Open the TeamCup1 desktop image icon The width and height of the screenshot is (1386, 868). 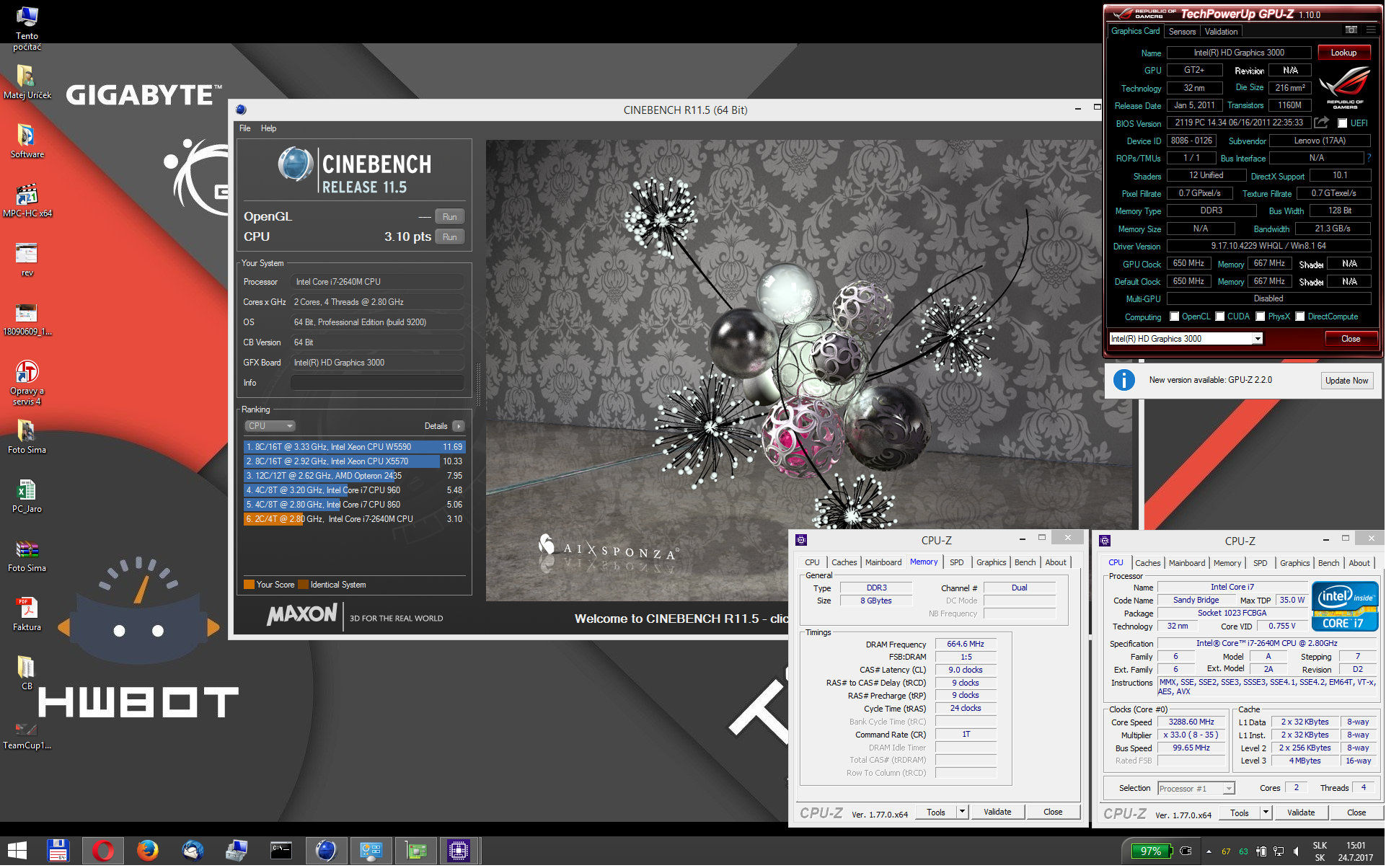pyautogui.click(x=27, y=735)
